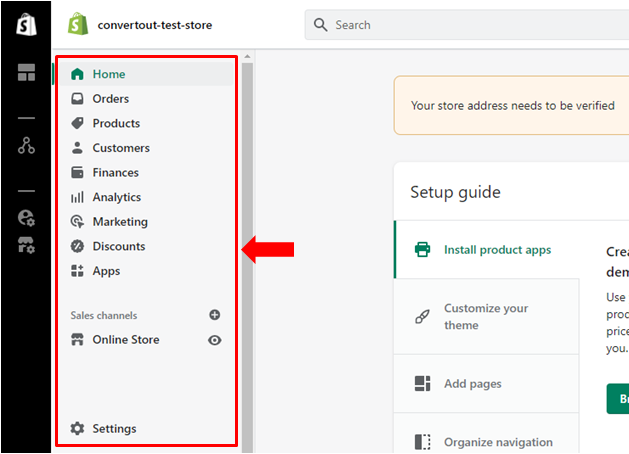Image resolution: width=629 pixels, height=454 pixels.
Task: Click the green button in setup guide
Action: pyautogui.click(x=618, y=399)
